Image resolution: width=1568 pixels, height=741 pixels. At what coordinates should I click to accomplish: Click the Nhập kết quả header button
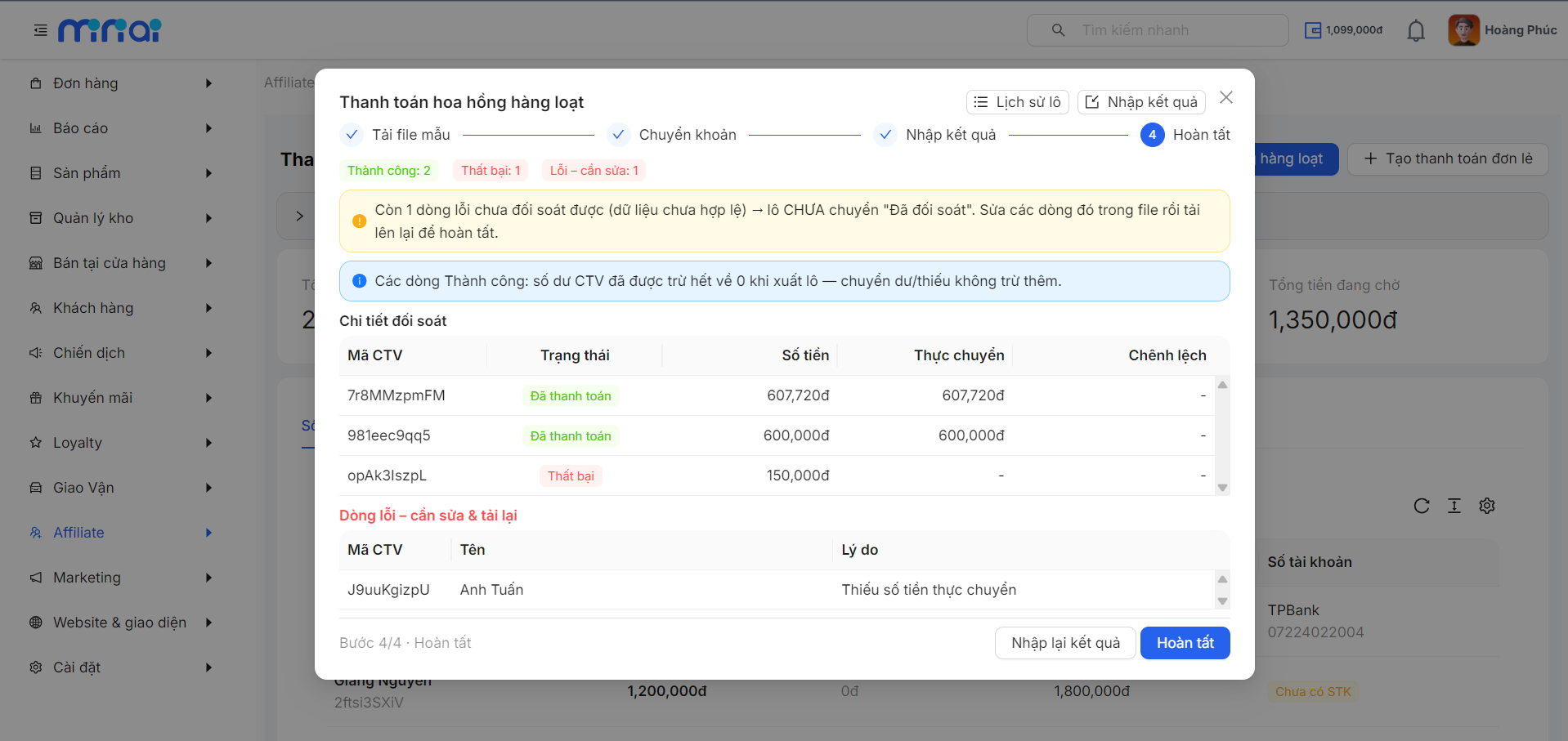point(1141,102)
